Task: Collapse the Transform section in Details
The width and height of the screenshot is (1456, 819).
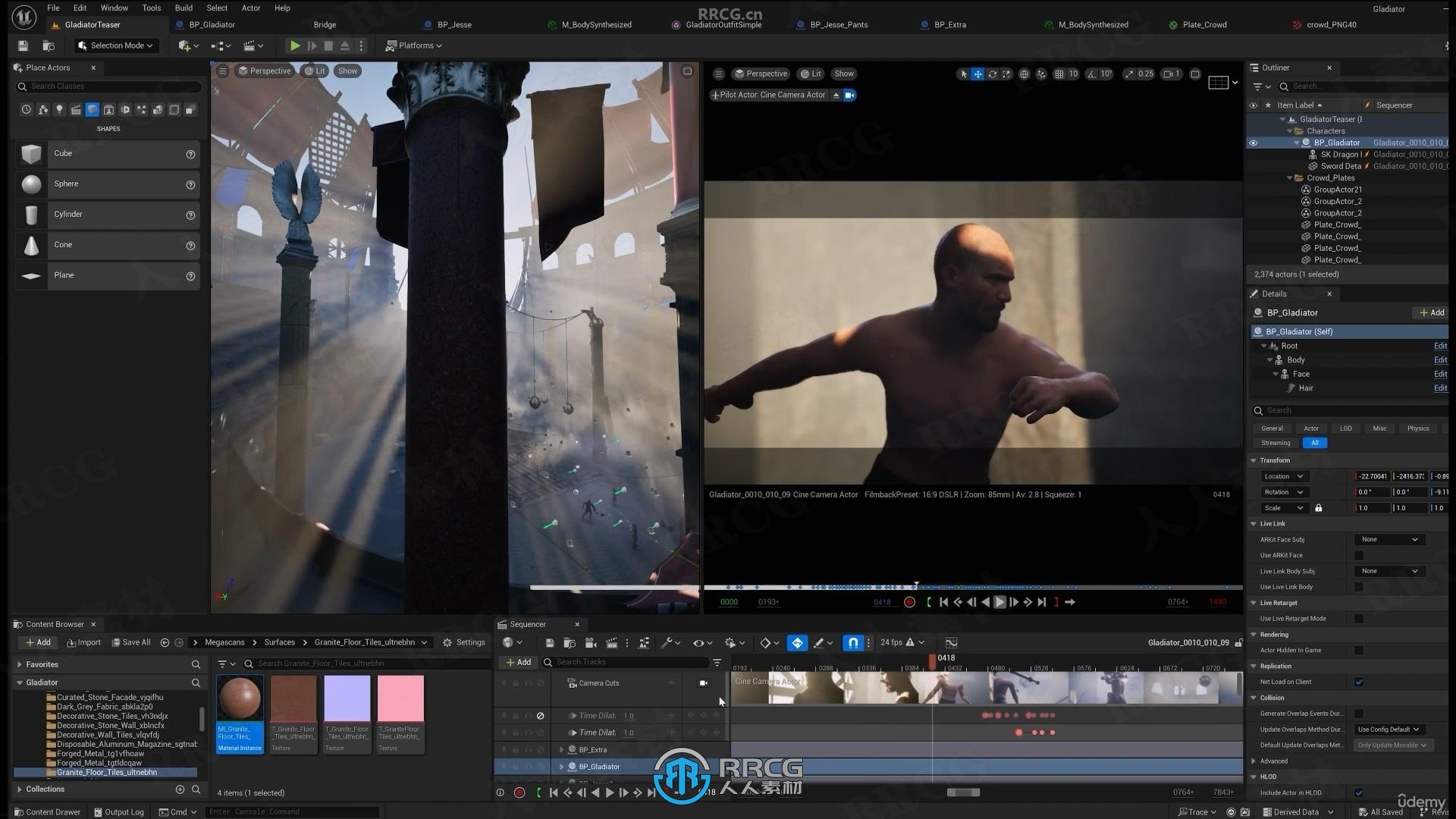Action: 1254,460
